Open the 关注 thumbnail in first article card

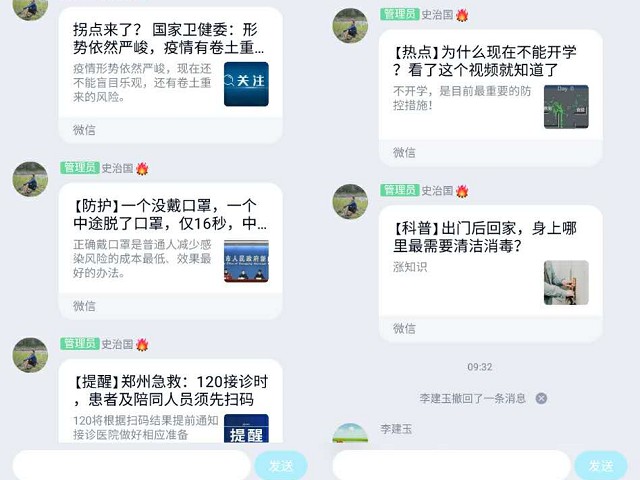point(246,84)
